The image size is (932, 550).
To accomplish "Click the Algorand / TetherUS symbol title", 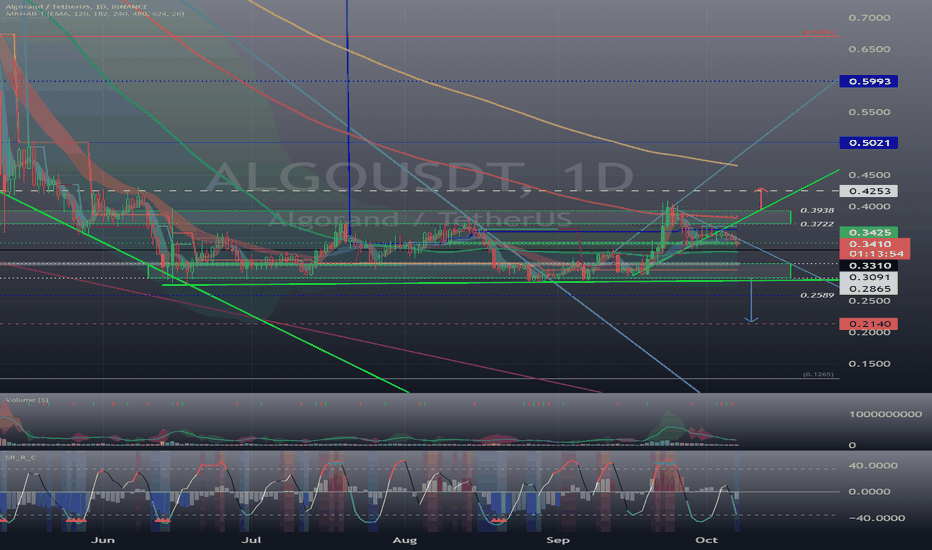I will [76, 7].
